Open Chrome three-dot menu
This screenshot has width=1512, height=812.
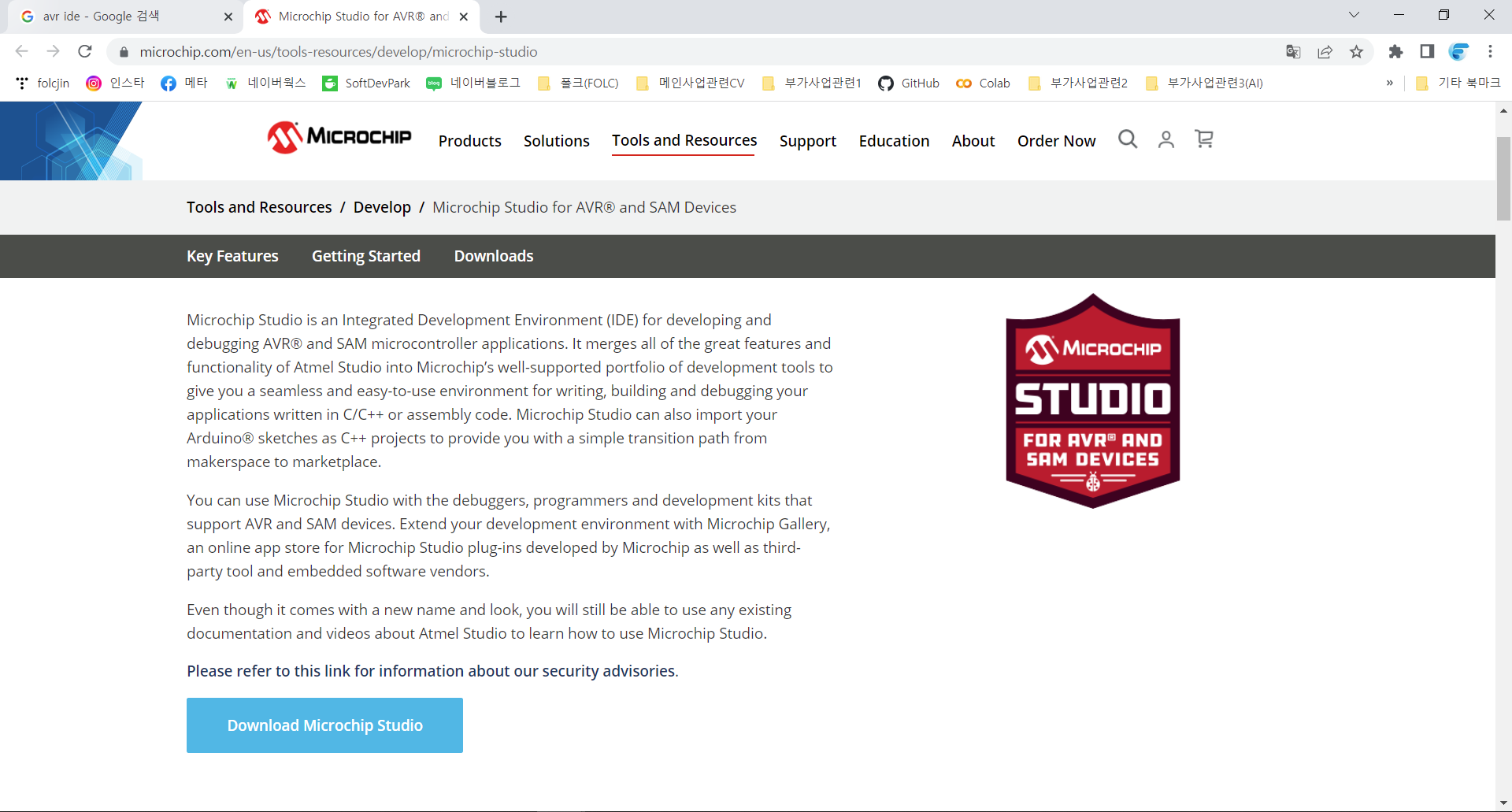tap(1490, 51)
